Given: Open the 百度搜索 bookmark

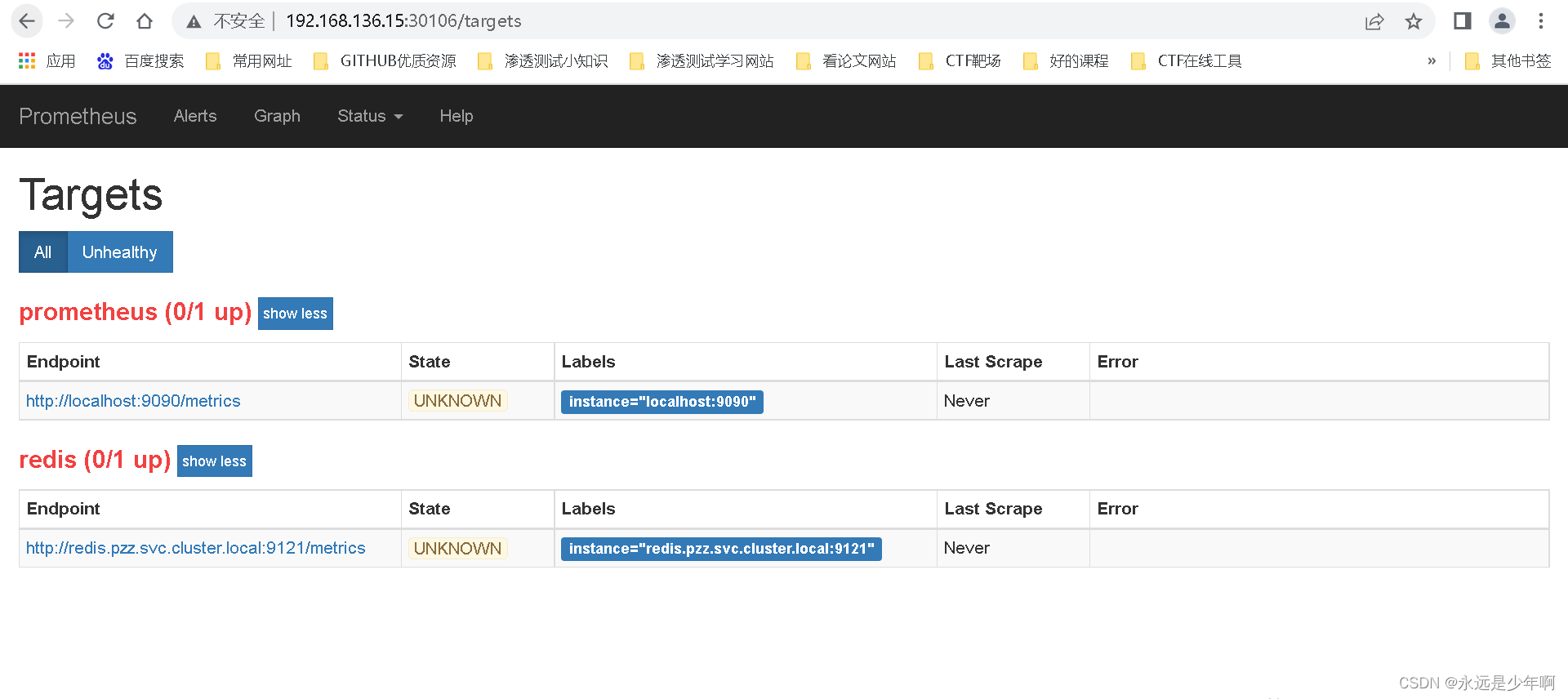Looking at the screenshot, I should 140,61.
